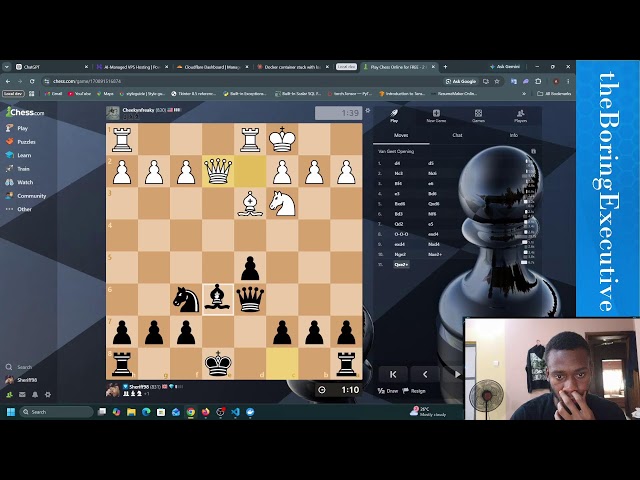The width and height of the screenshot is (640, 480).
Task: Open Community in the sidebar
Action: (x=26, y=196)
